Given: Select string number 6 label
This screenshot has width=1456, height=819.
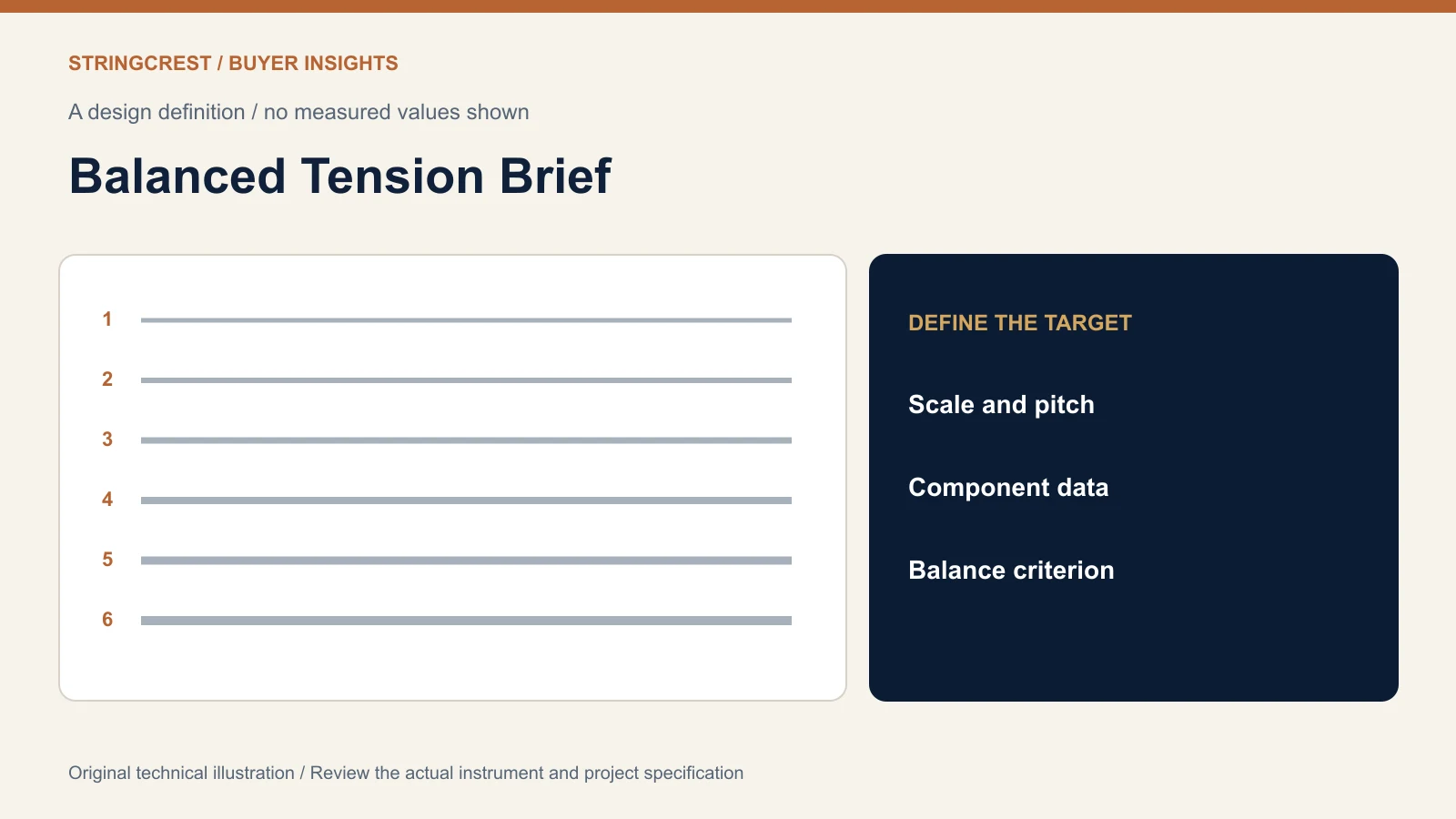Looking at the screenshot, I should [107, 620].
